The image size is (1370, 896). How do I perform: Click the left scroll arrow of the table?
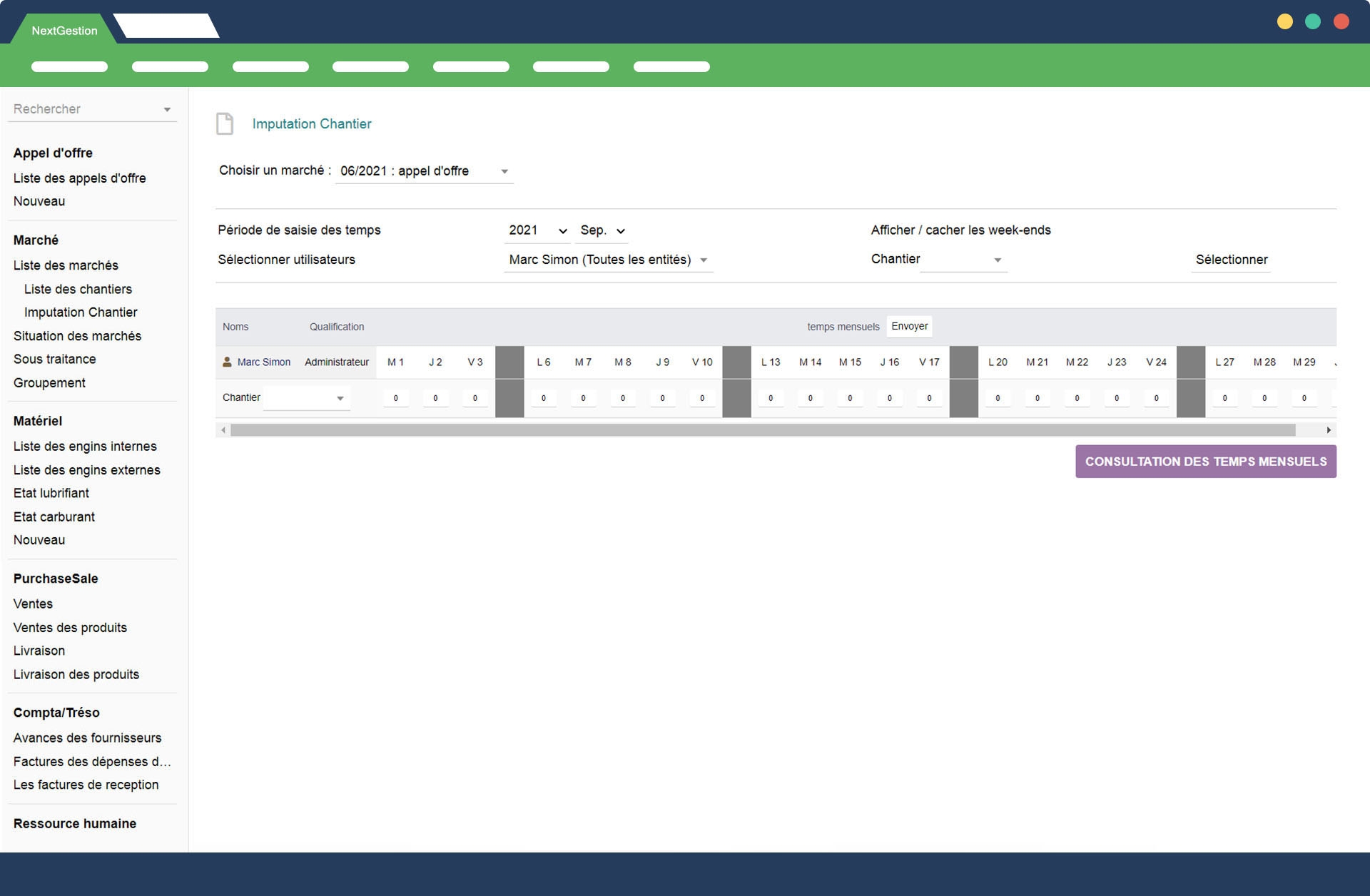pyautogui.click(x=223, y=430)
